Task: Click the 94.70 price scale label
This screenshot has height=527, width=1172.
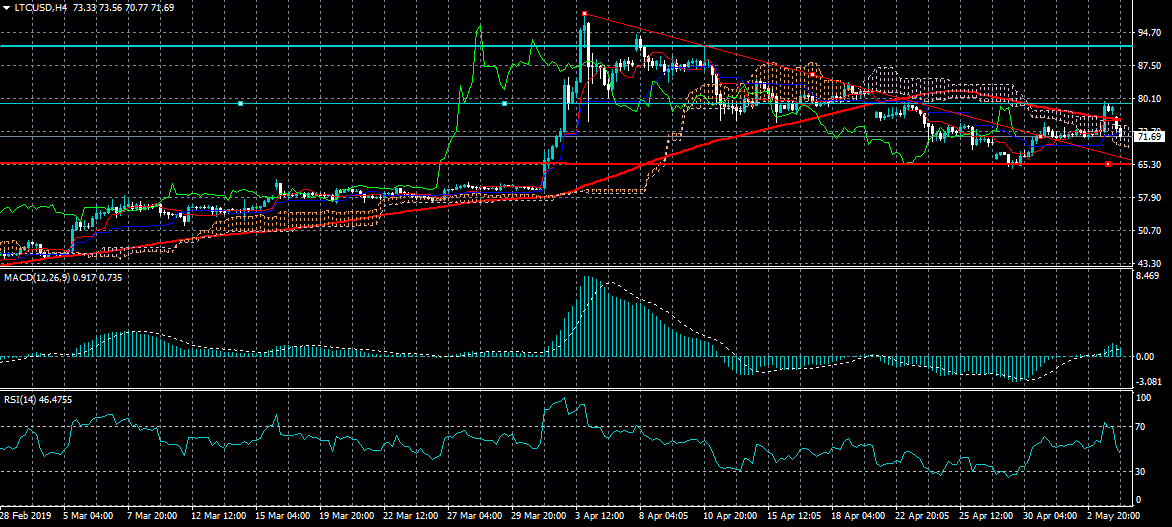Action: (1147, 33)
